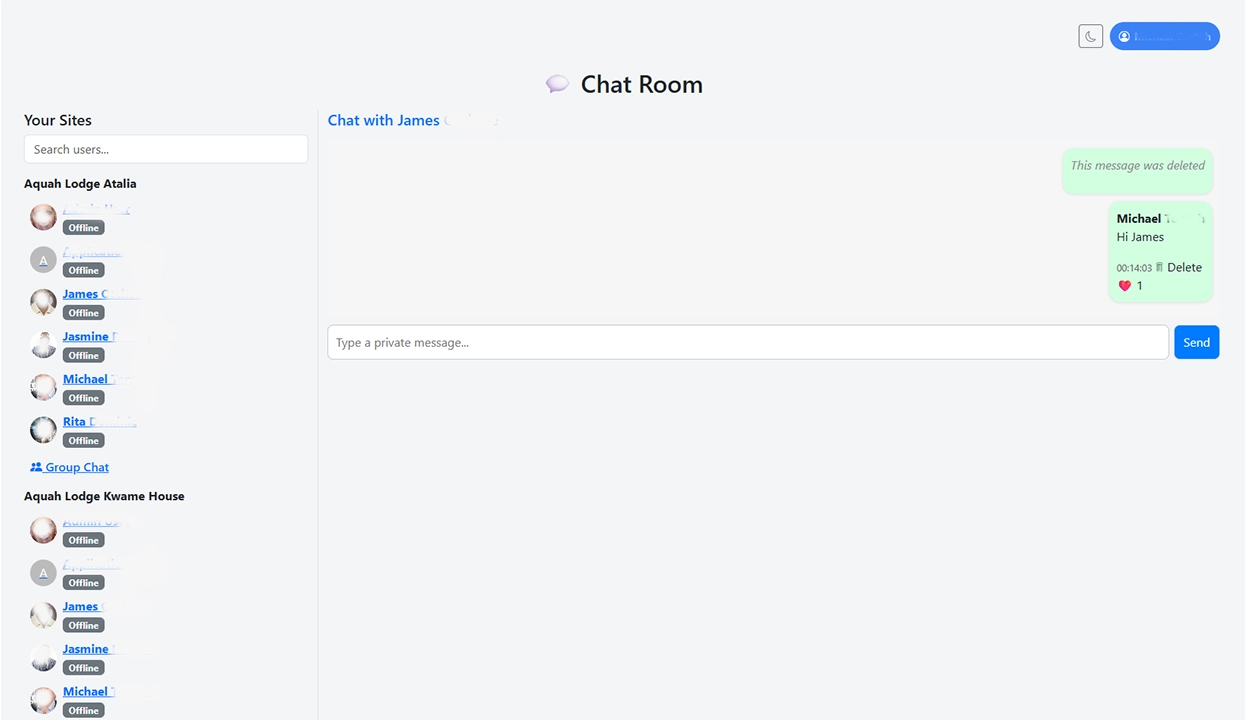This screenshot has width=1246, height=720.
Task: Click the private message input field
Action: coord(748,342)
